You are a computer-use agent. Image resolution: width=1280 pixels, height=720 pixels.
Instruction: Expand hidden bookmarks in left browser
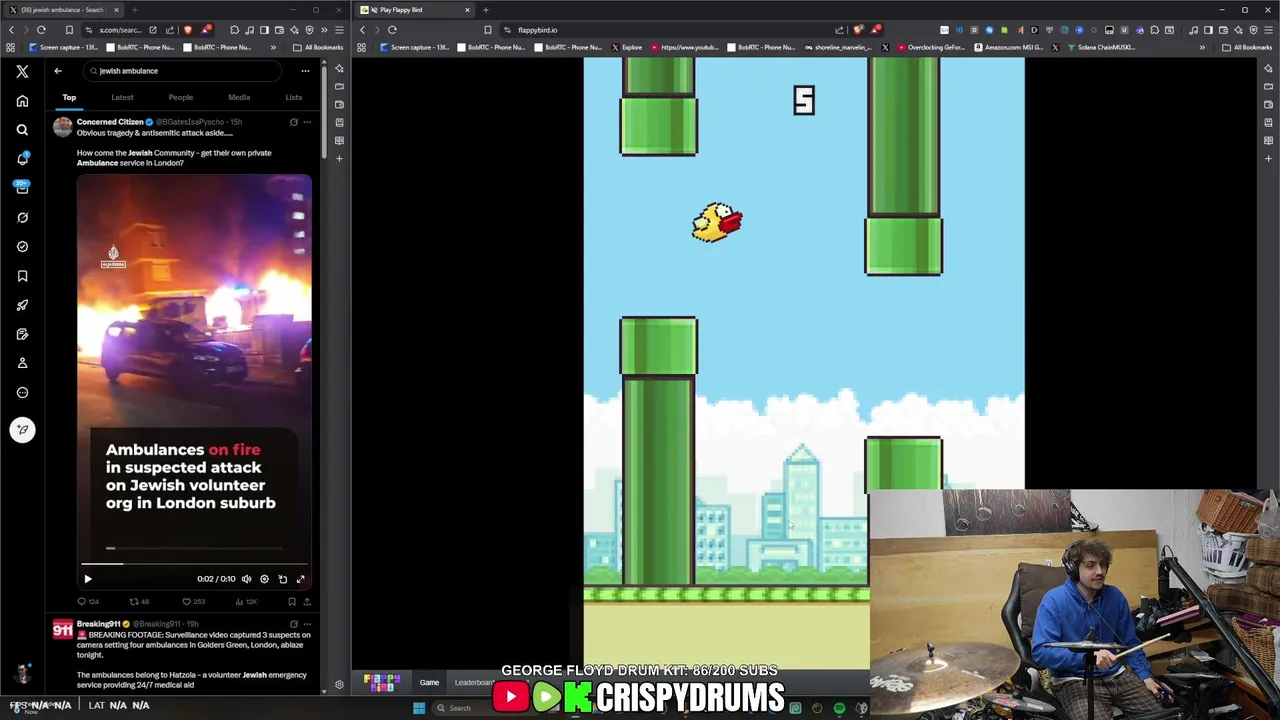click(x=273, y=47)
